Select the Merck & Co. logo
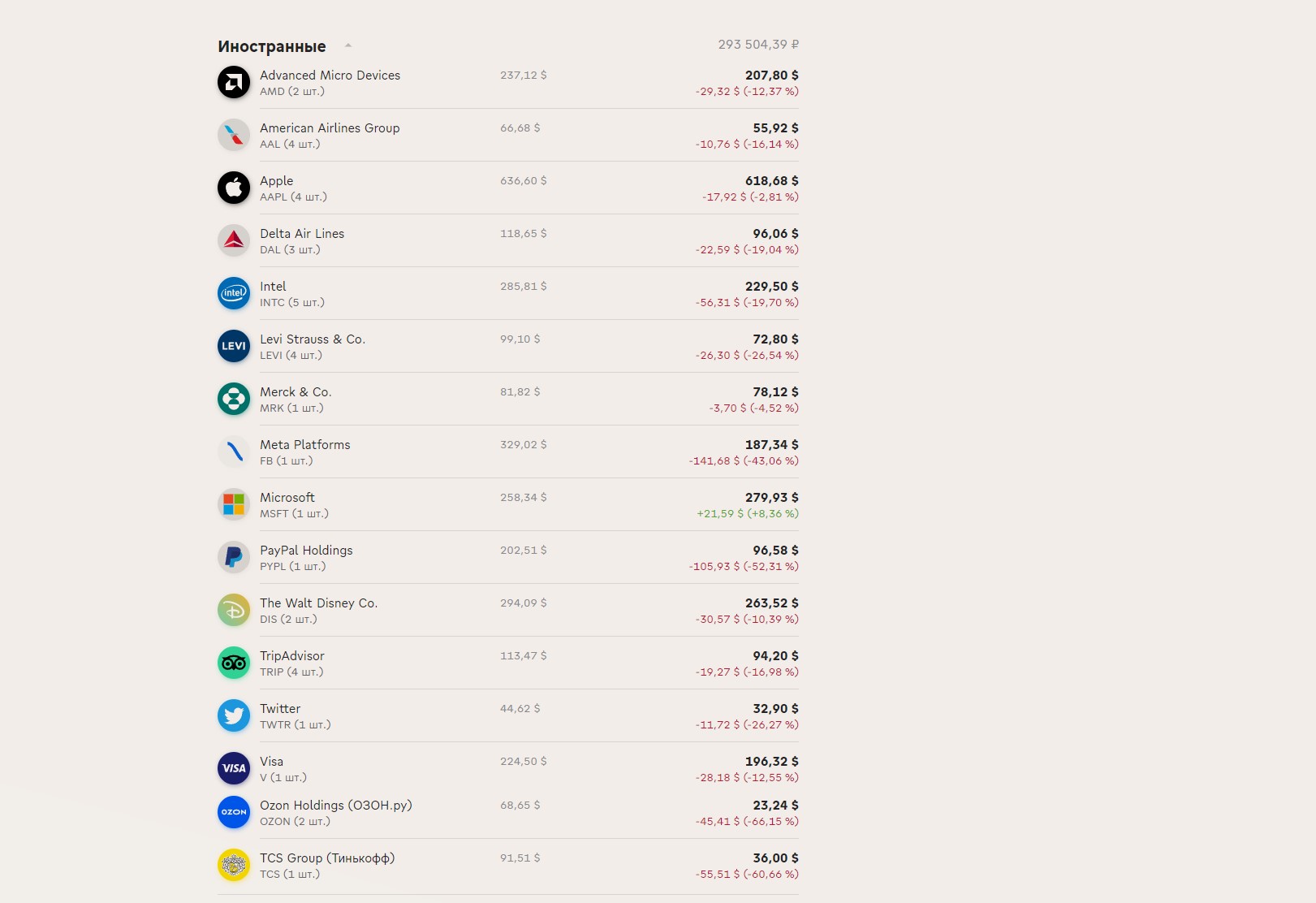The image size is (1316, 903). 234,399
